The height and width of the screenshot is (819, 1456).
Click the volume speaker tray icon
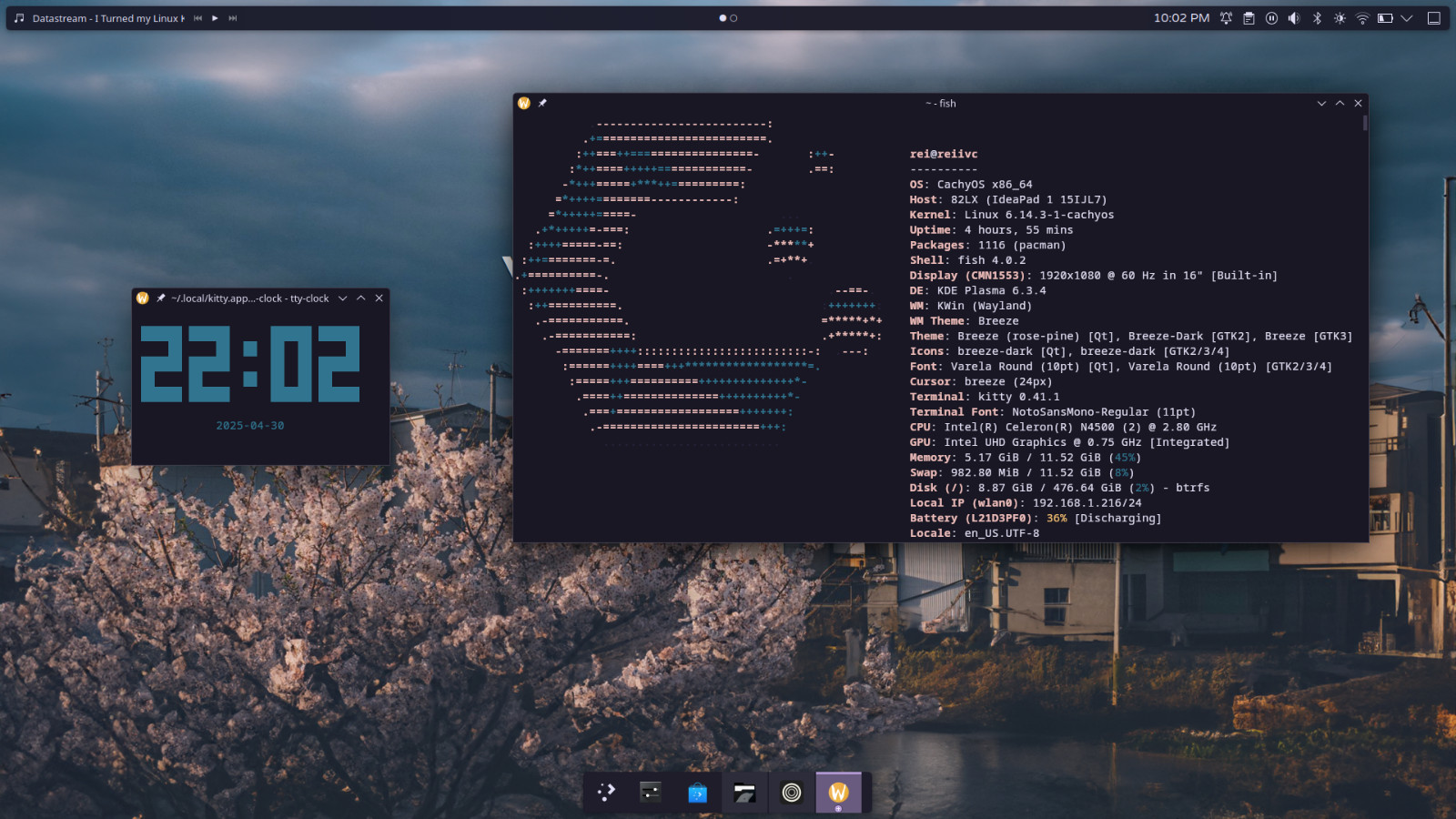coord(1294,18)
